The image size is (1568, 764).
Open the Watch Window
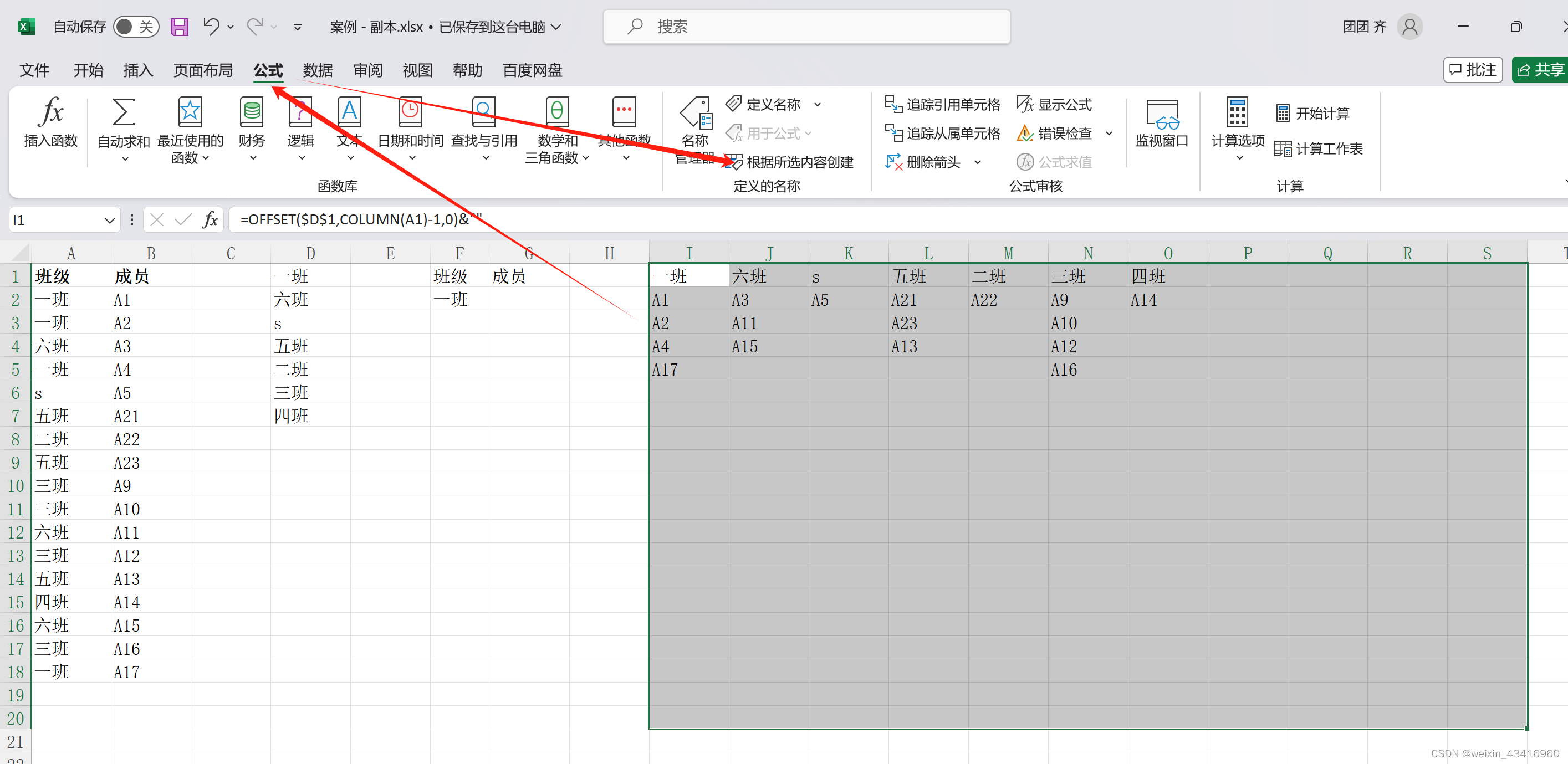click(1162, 124)
